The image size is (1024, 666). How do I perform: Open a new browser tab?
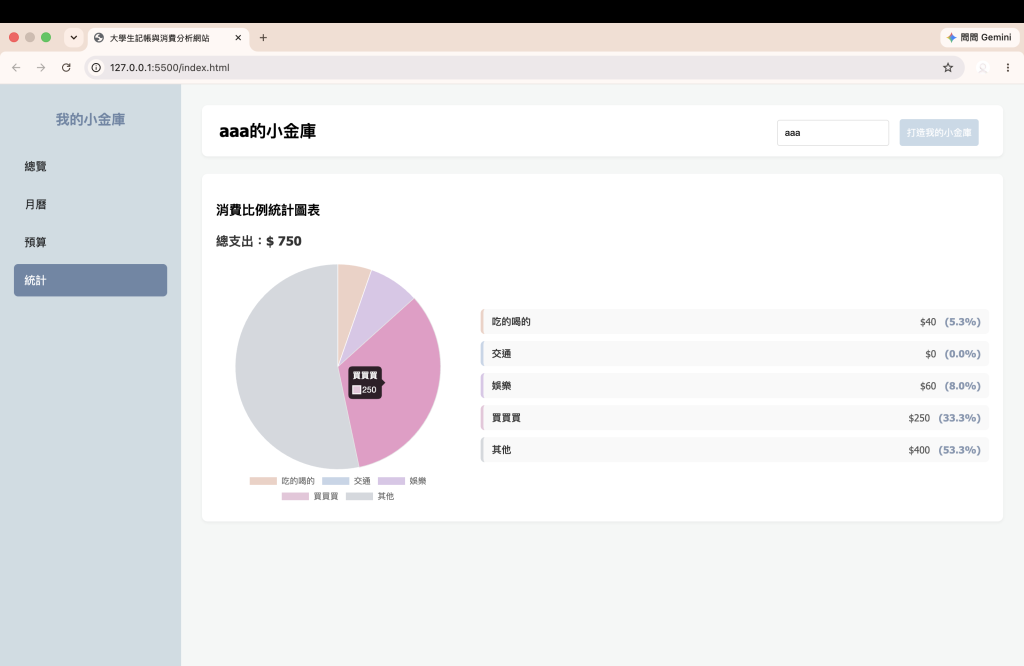[263, 37]
